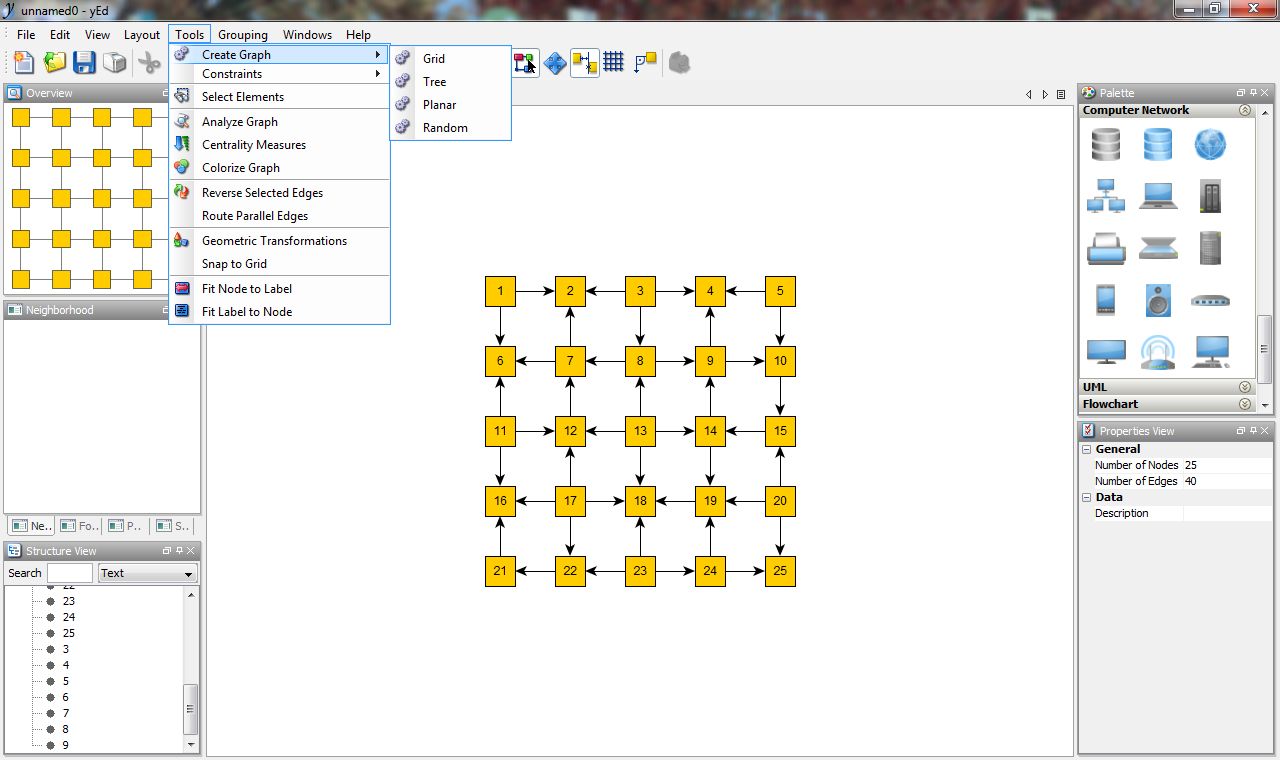Choose Planar from Create Graph submenu

point(451,105)
